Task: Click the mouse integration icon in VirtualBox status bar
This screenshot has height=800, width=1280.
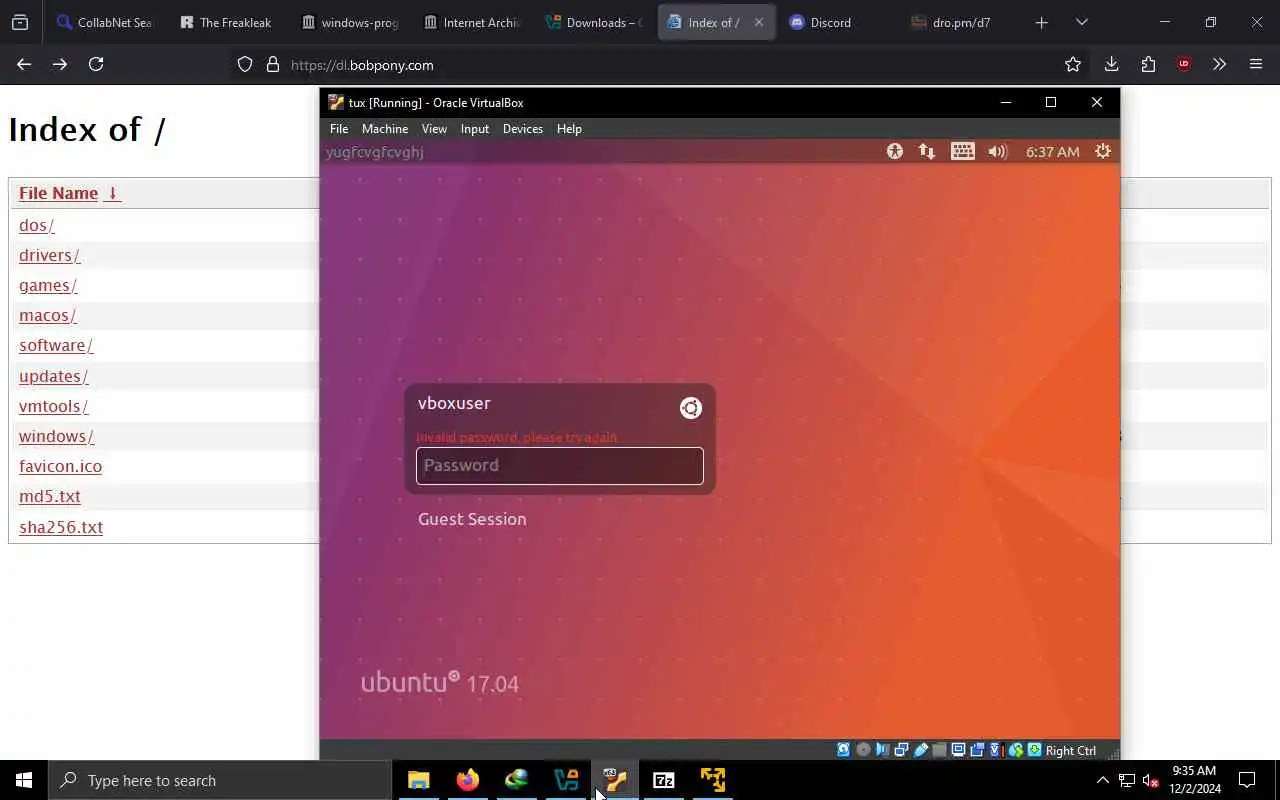Action: (1016, 750)
